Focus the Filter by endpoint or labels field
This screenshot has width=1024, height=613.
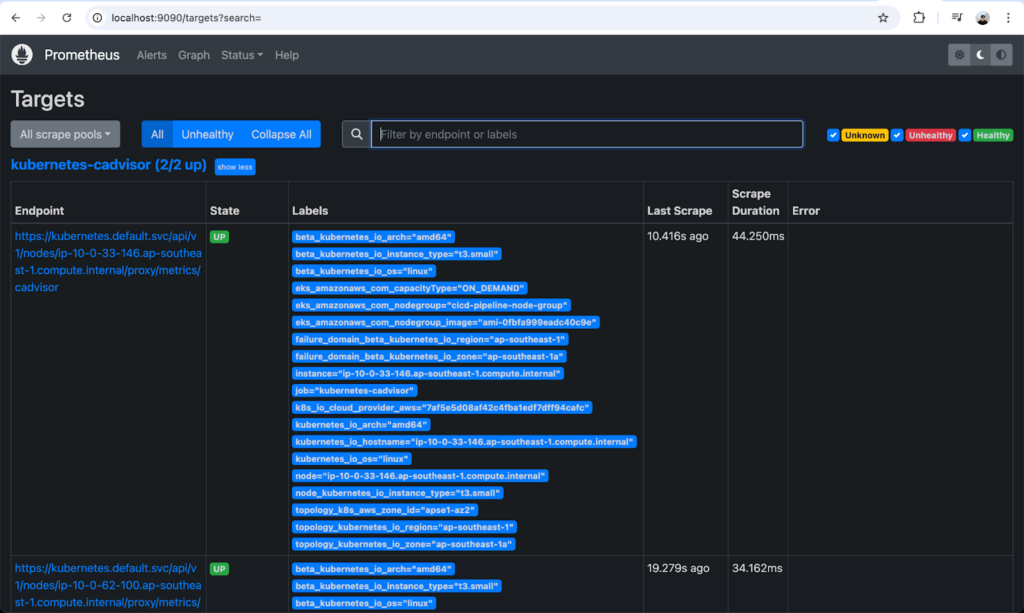587,134
